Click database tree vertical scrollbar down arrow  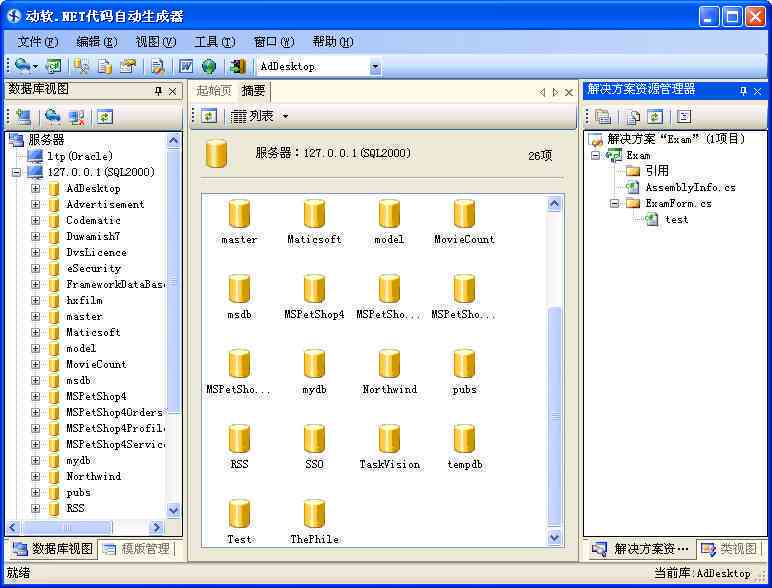(x=173, y=510)
